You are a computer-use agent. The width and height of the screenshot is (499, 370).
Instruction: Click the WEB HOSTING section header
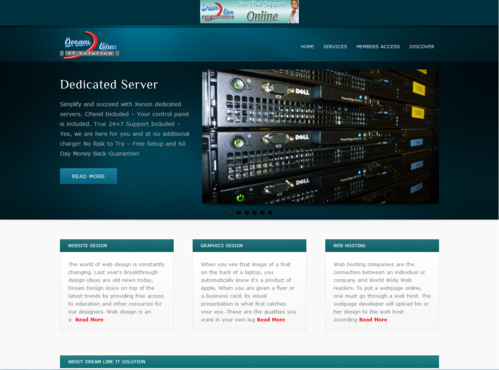[382, 246]
